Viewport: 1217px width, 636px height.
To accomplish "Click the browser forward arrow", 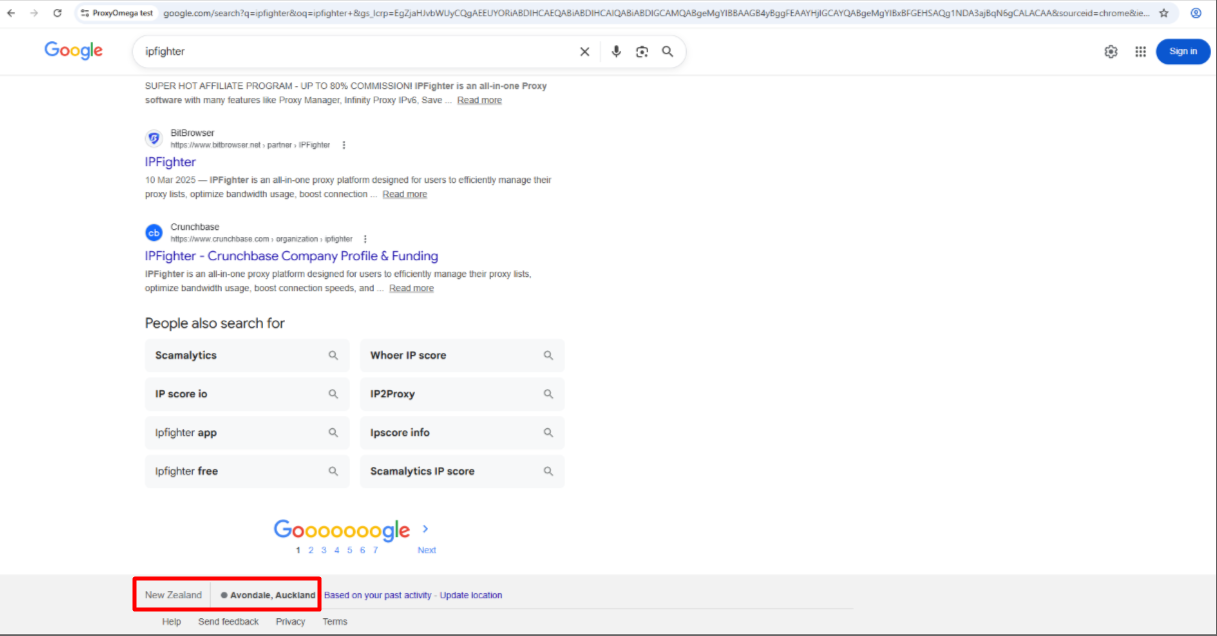I will [34, 13].
